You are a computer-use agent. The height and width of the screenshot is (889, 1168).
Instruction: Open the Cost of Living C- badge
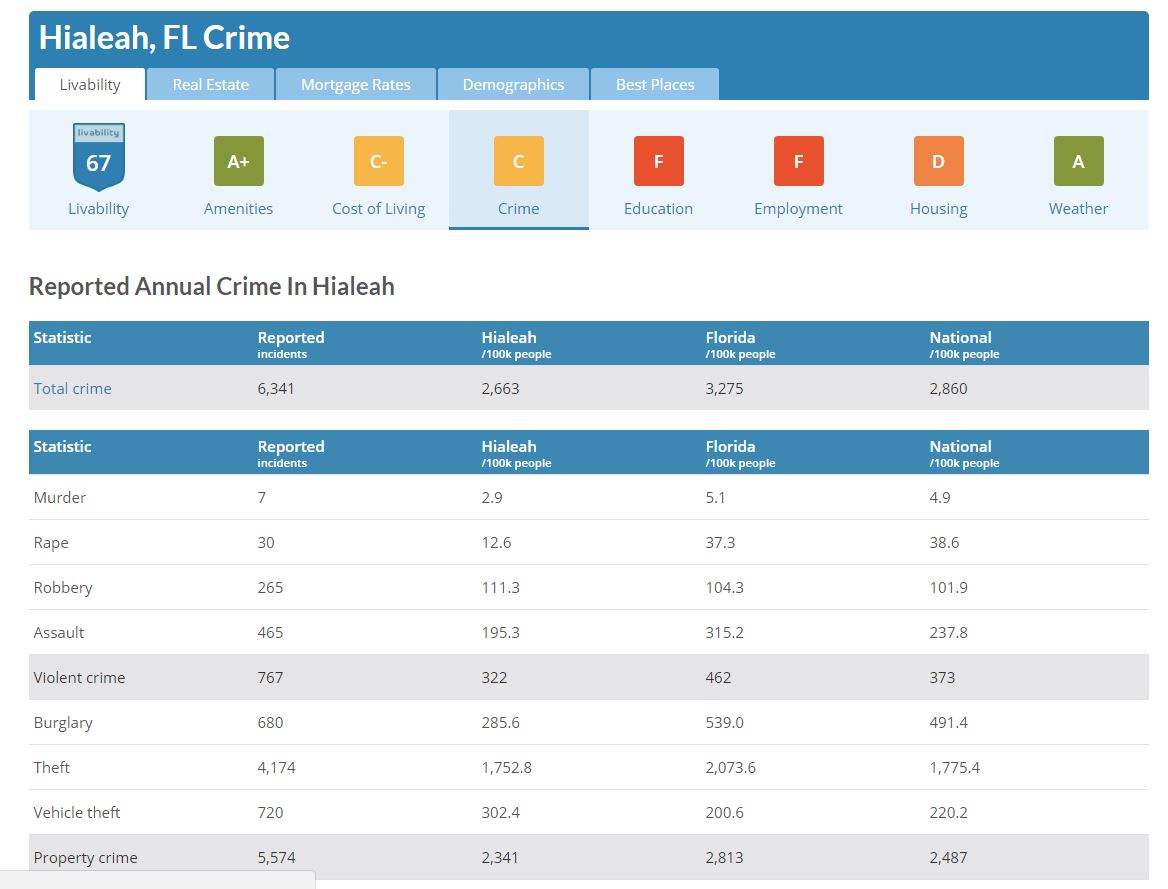tap(378, 161)
